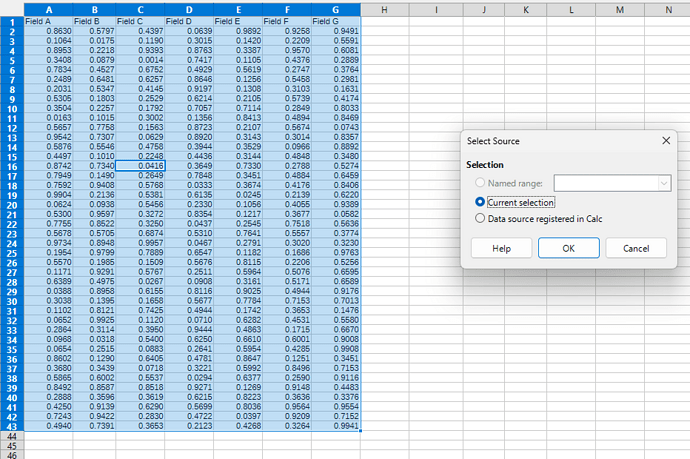
Task: Click cell containing 0.9957
Action: [140, 243]
